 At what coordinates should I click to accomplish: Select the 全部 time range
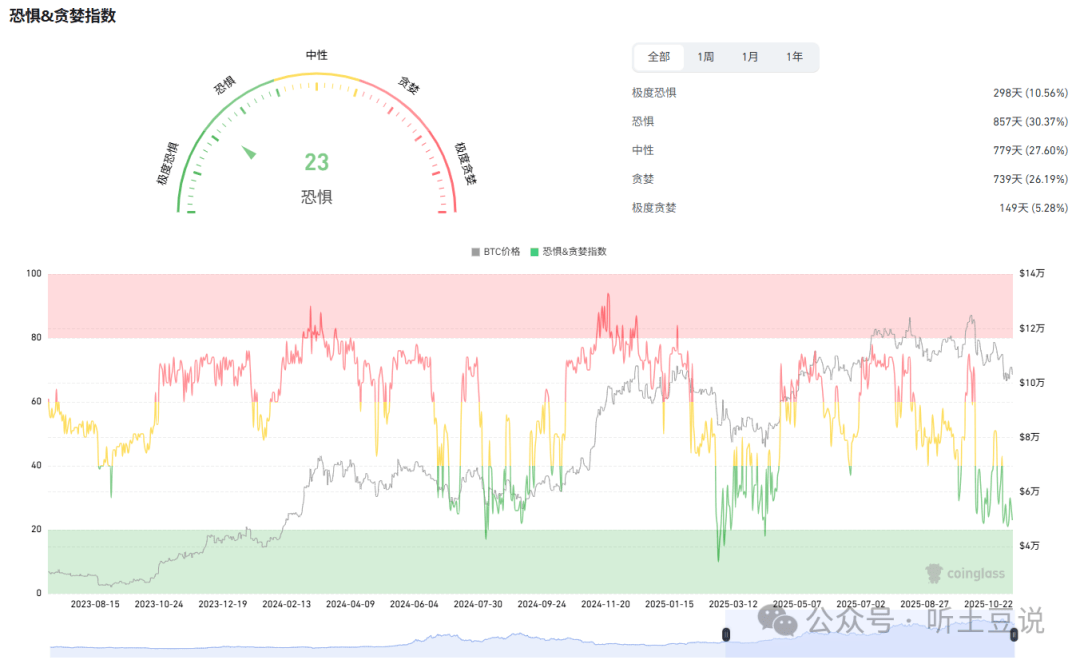click(x=658, y=57)
